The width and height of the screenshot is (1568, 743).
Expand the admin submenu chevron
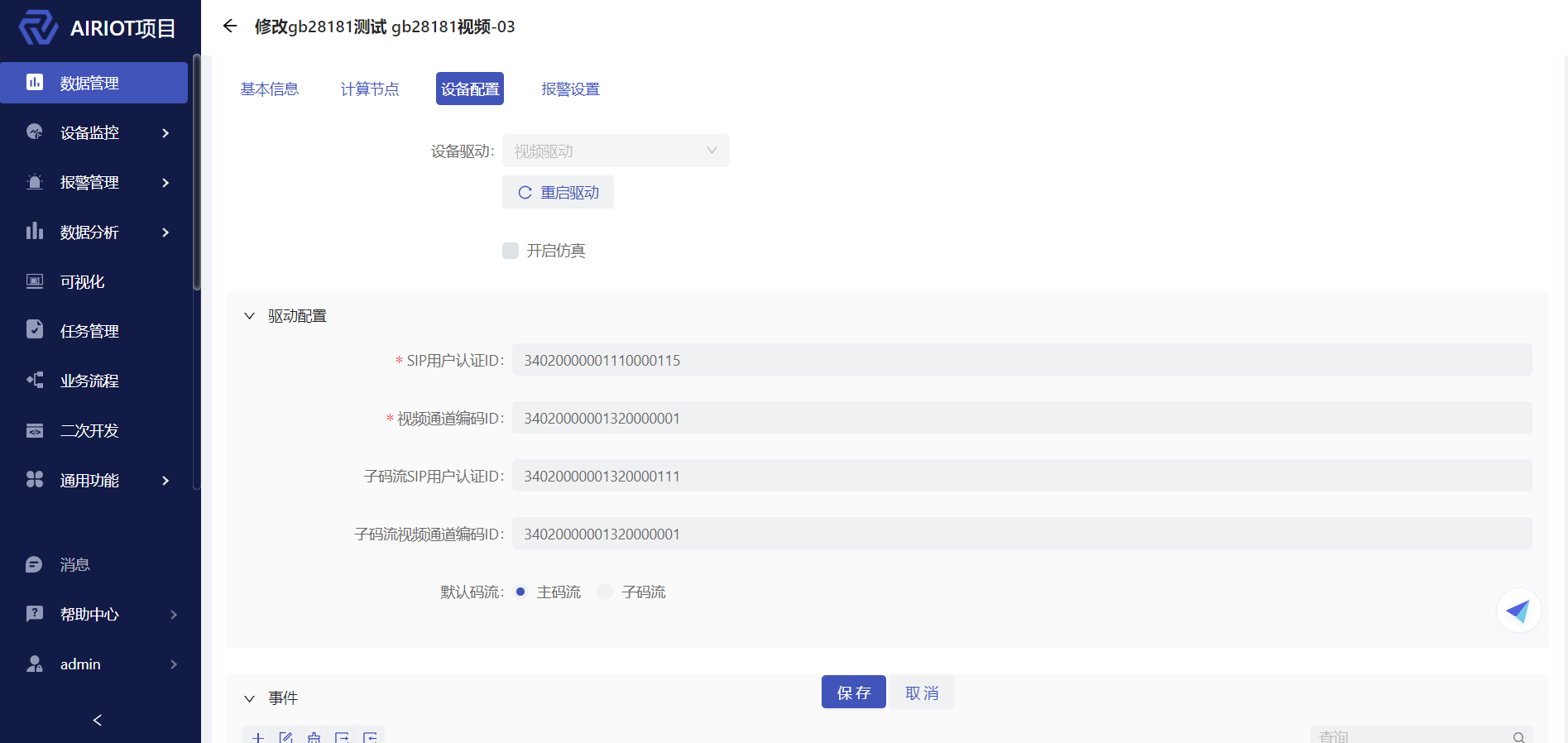[174, 664]
